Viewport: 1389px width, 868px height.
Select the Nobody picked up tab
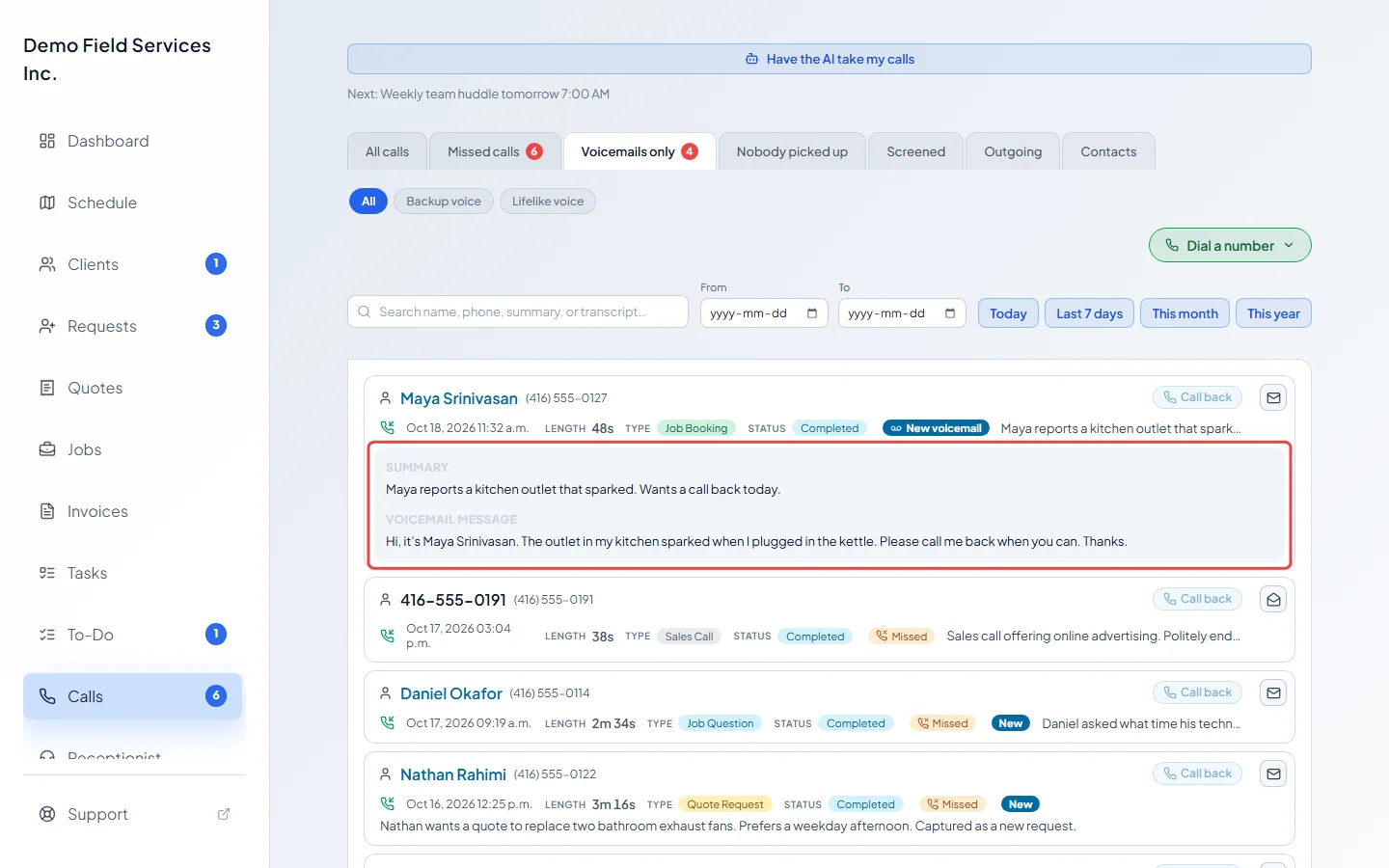click(792, 151)
